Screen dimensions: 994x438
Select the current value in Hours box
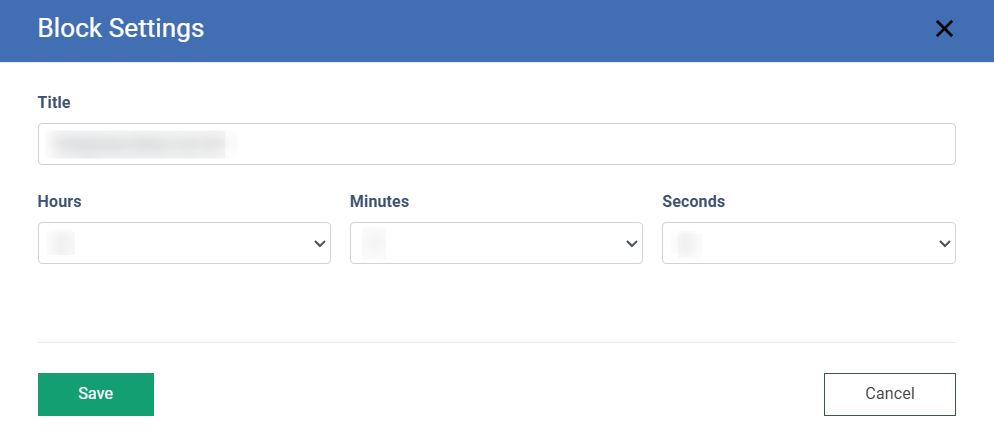click(62, 243)
